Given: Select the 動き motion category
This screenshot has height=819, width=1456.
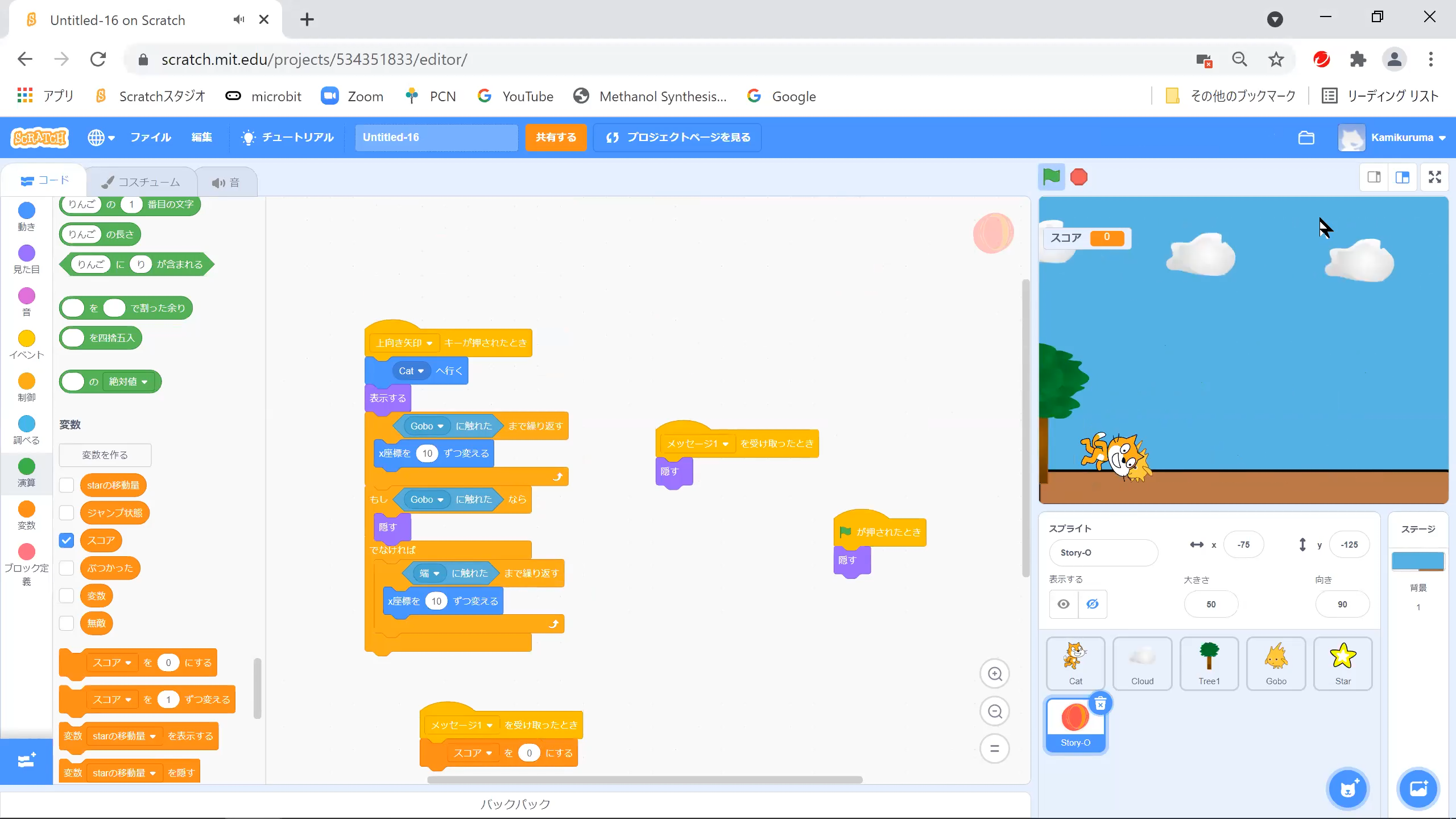Looking at the screenshot, I should coord(26,217).
